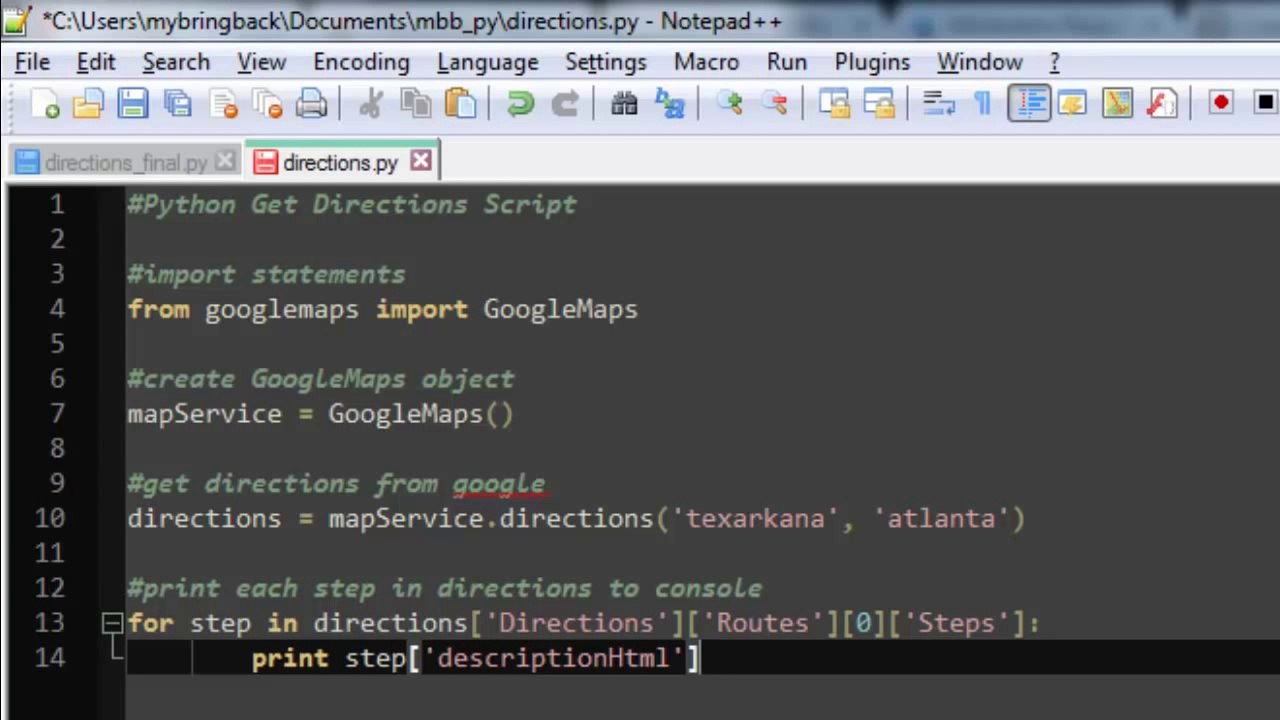Close the directions.py tab

[x=421, y=161]
